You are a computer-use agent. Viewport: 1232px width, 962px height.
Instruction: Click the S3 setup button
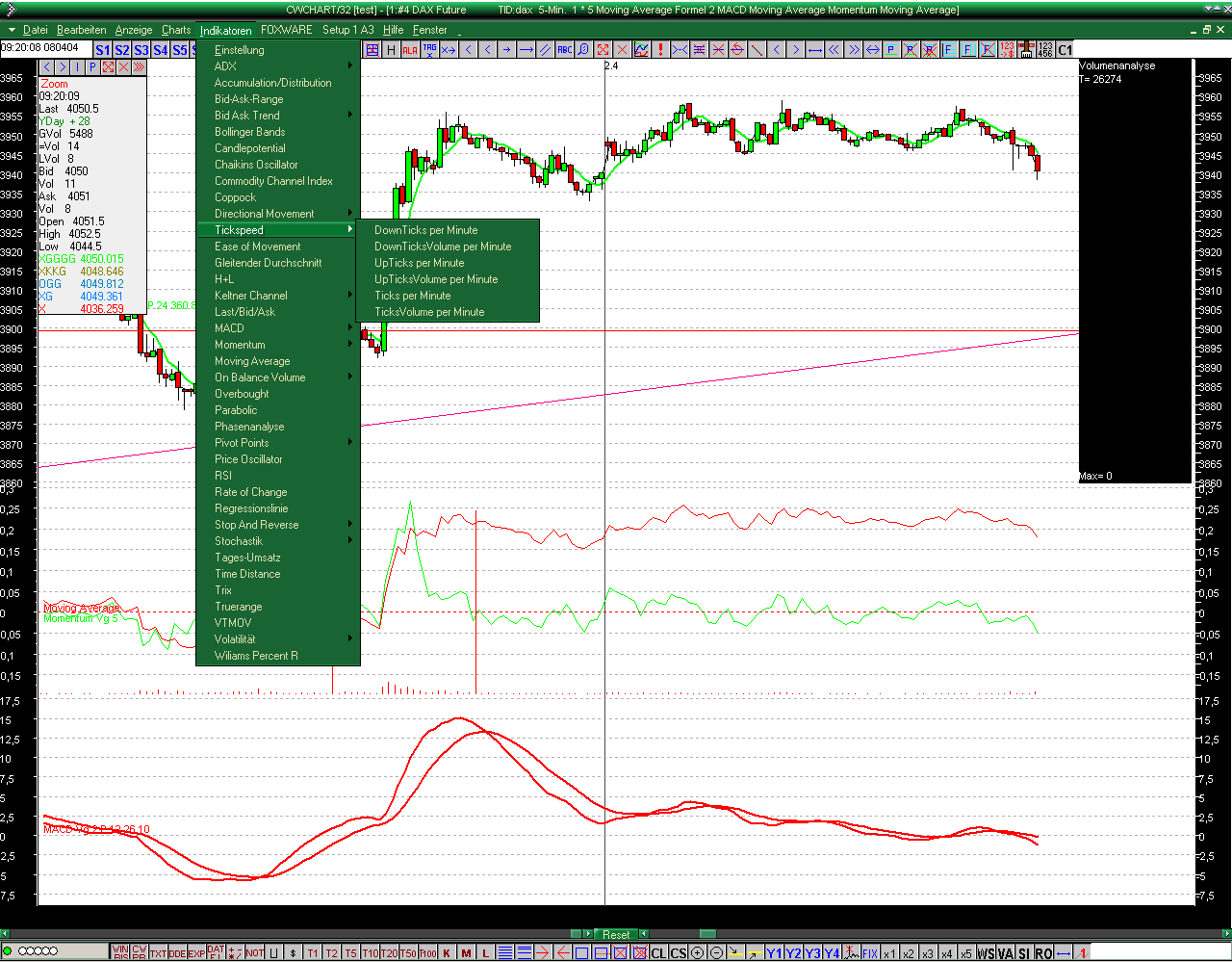(141, 50)
